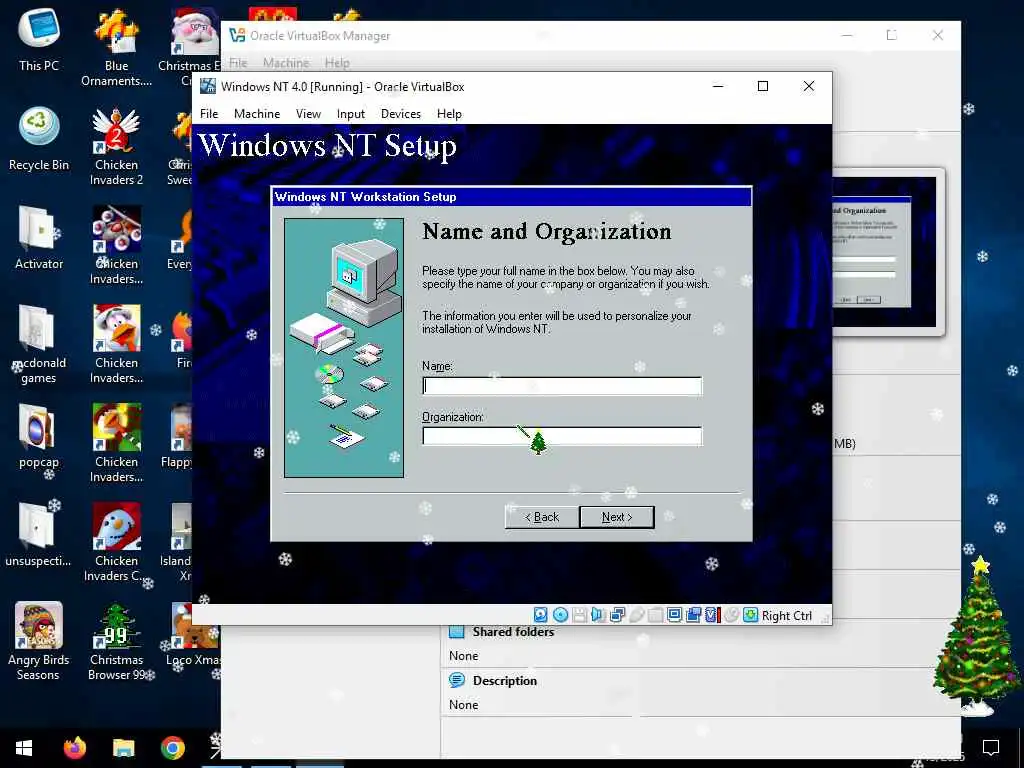The image size is (1024, 768).
Task: Open Help menu in VirtualBox Manager window
Action: tap(337, 63)
